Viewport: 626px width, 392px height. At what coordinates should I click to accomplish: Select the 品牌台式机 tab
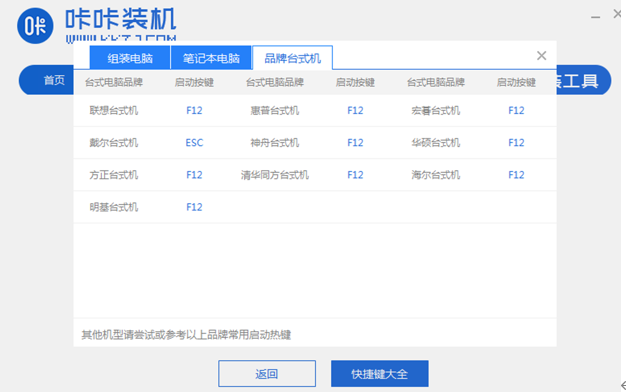pos(293,58)
